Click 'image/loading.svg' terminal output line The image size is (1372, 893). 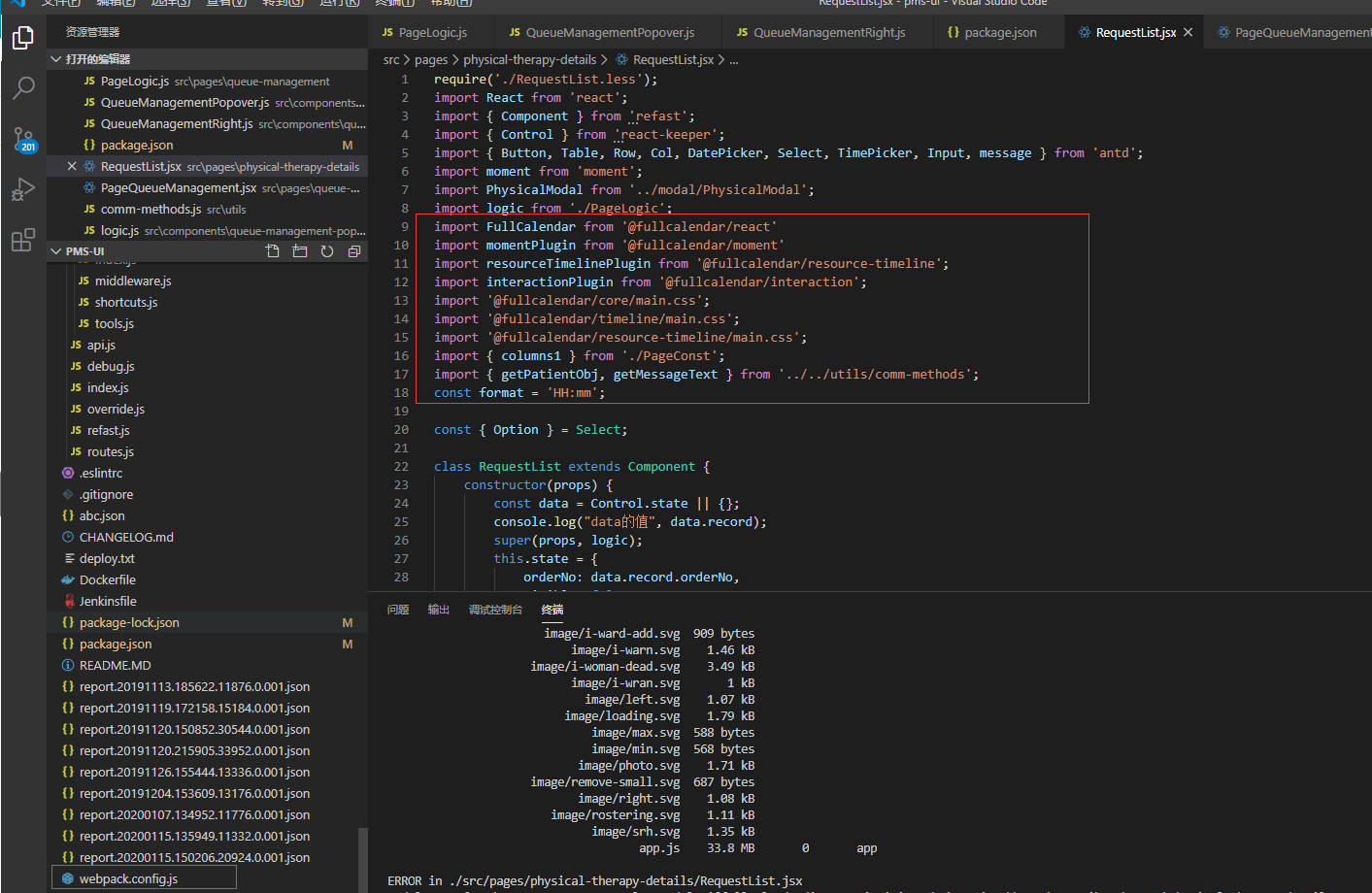coord(659,716)
